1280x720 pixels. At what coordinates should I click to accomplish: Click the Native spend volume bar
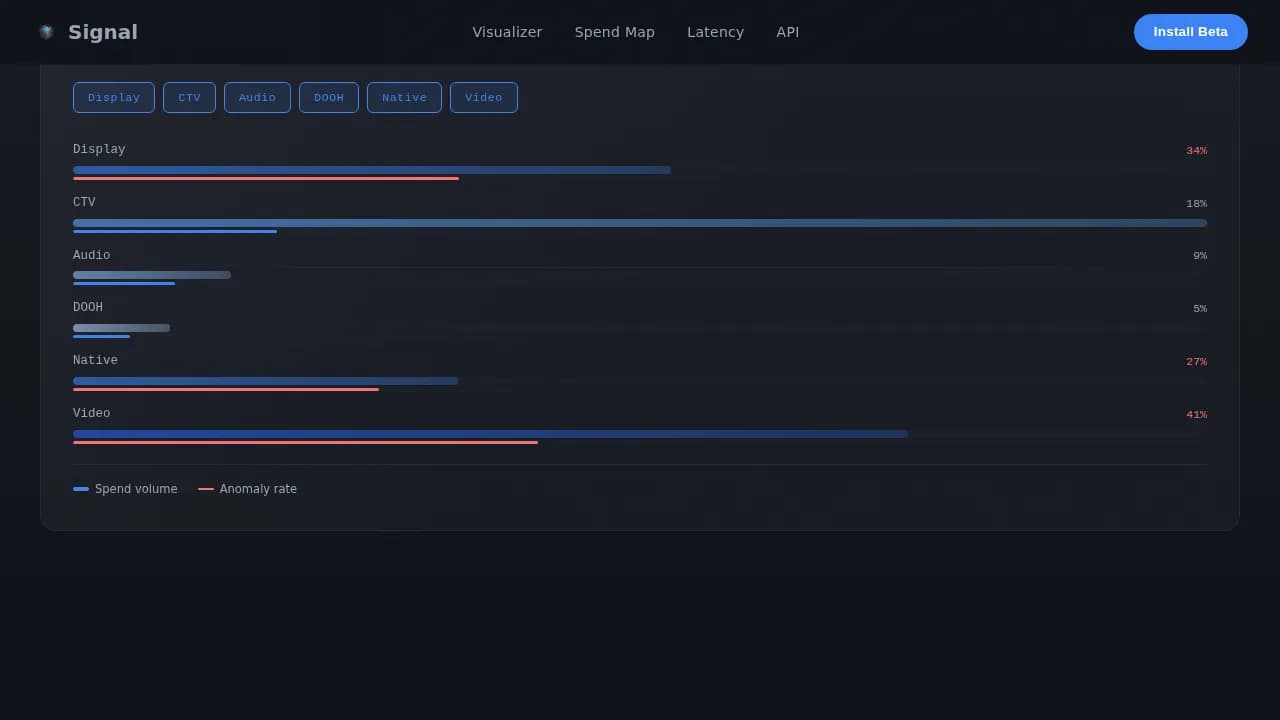coord(265,381)
